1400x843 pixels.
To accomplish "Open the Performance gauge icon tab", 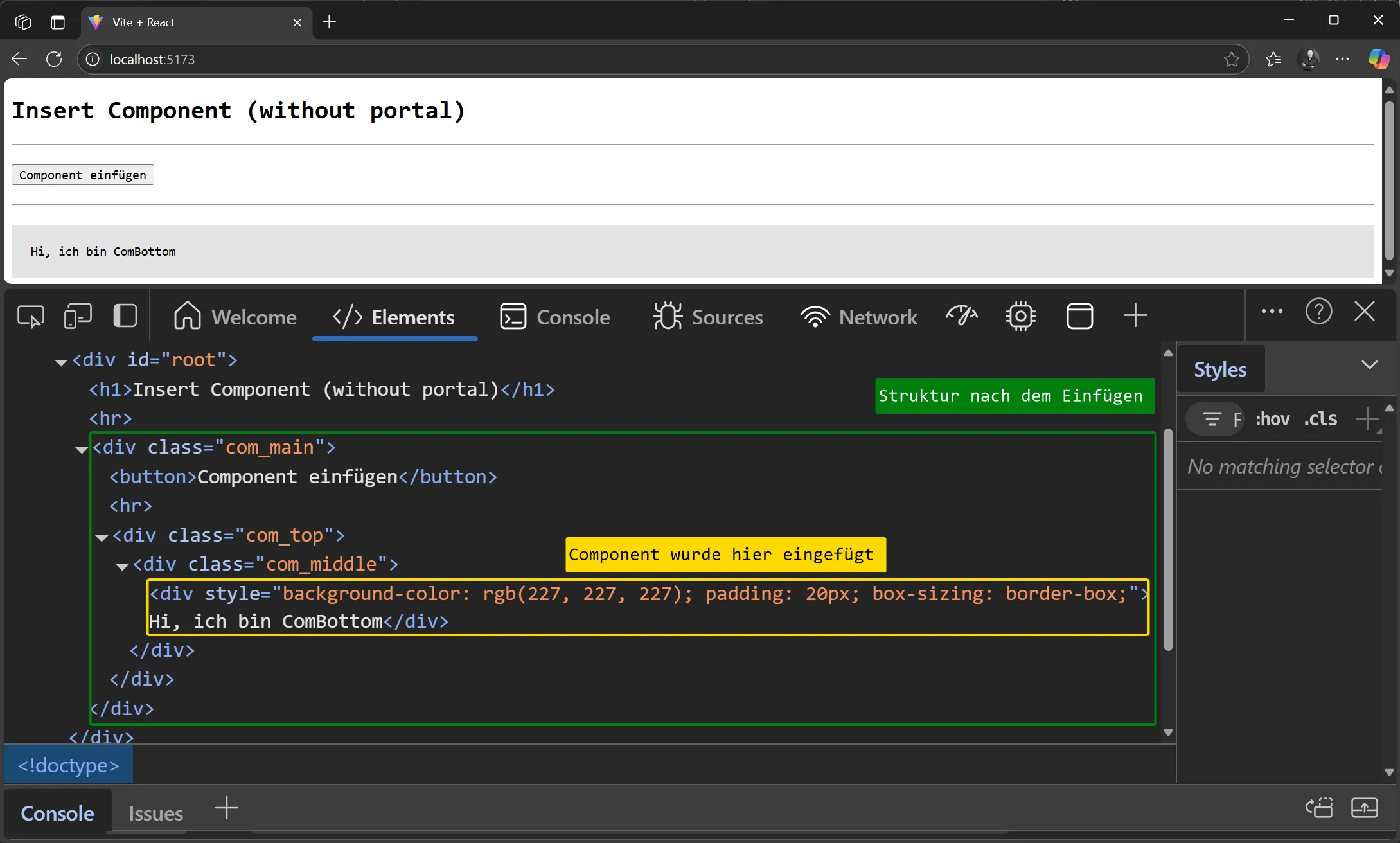I will (x=962, y=316).
